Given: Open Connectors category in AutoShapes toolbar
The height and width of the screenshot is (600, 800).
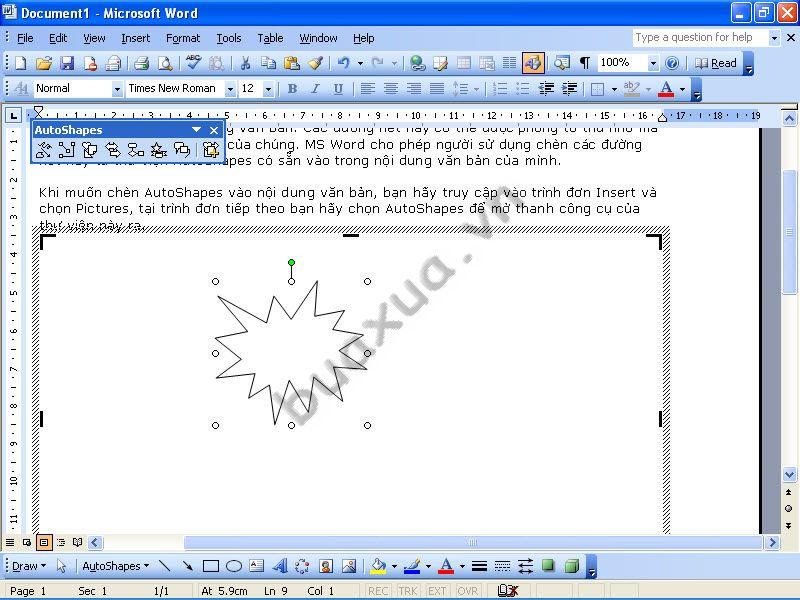Looking at the screenshot, I should (x=67, y=149).
